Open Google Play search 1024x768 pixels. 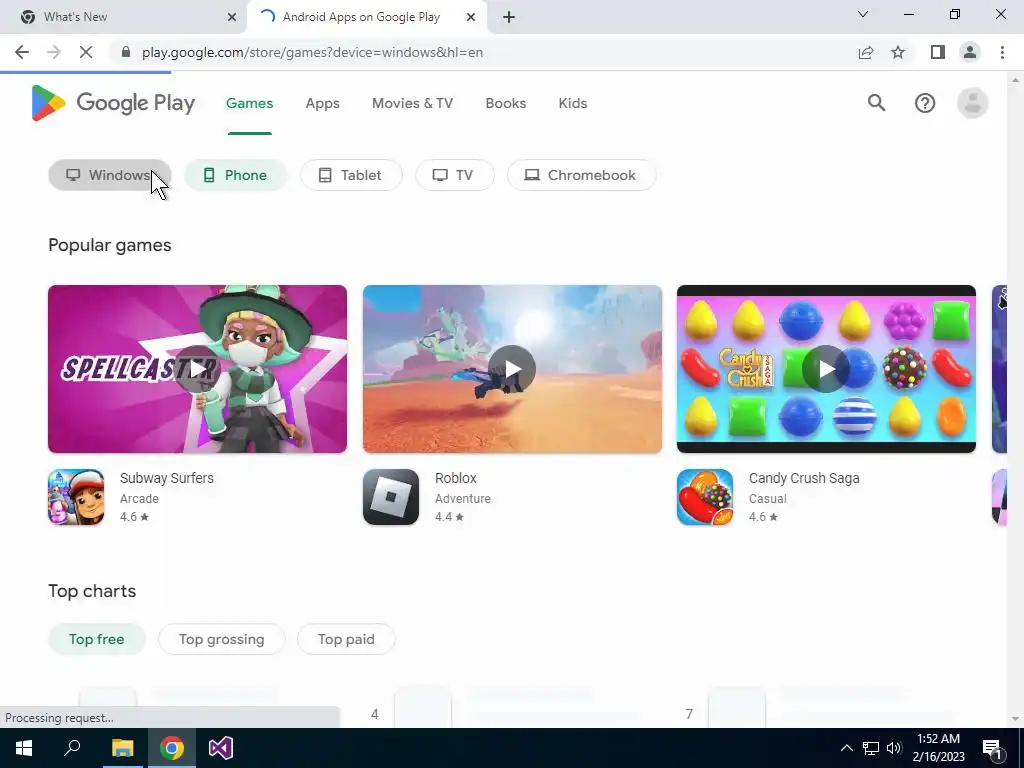point(876,103)
